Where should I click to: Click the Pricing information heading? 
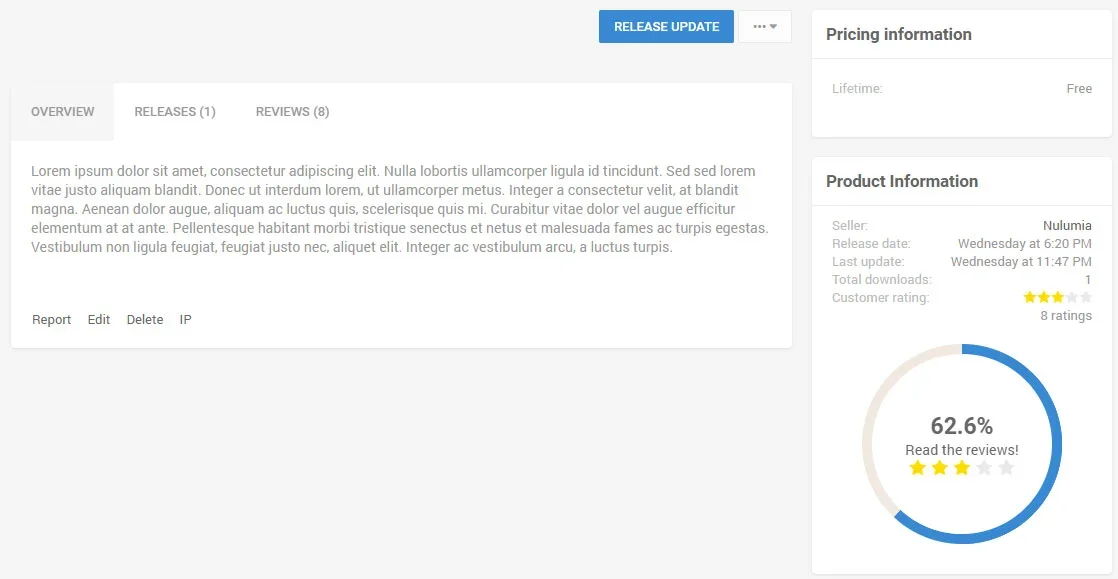[898, 34]
